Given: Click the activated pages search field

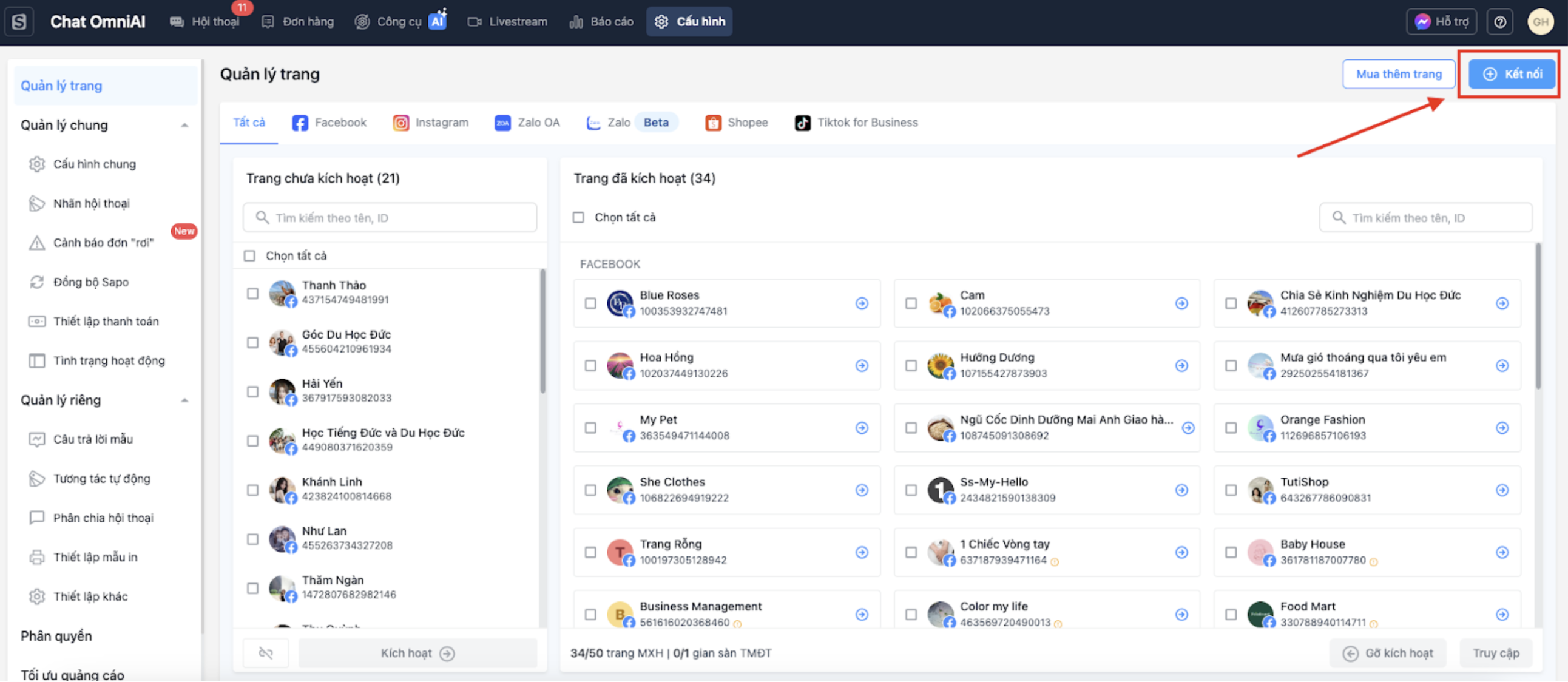Looking at the screenshot, I should 1425,218.
